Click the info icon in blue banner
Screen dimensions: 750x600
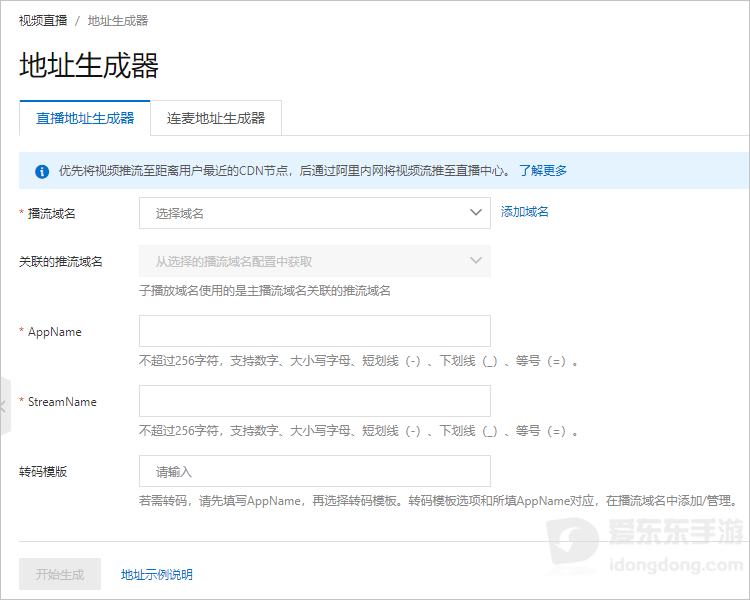[42, 171]
